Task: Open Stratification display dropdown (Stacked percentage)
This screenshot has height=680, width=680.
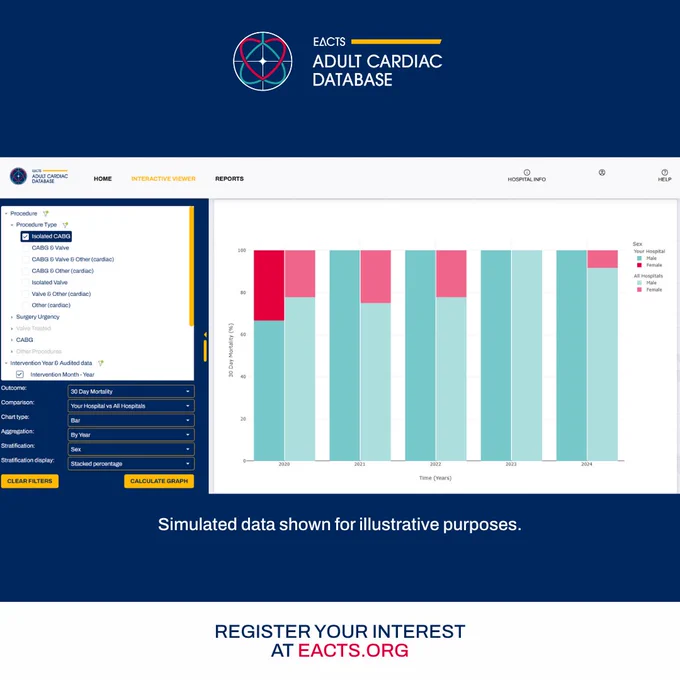Action: coord(131,464)
